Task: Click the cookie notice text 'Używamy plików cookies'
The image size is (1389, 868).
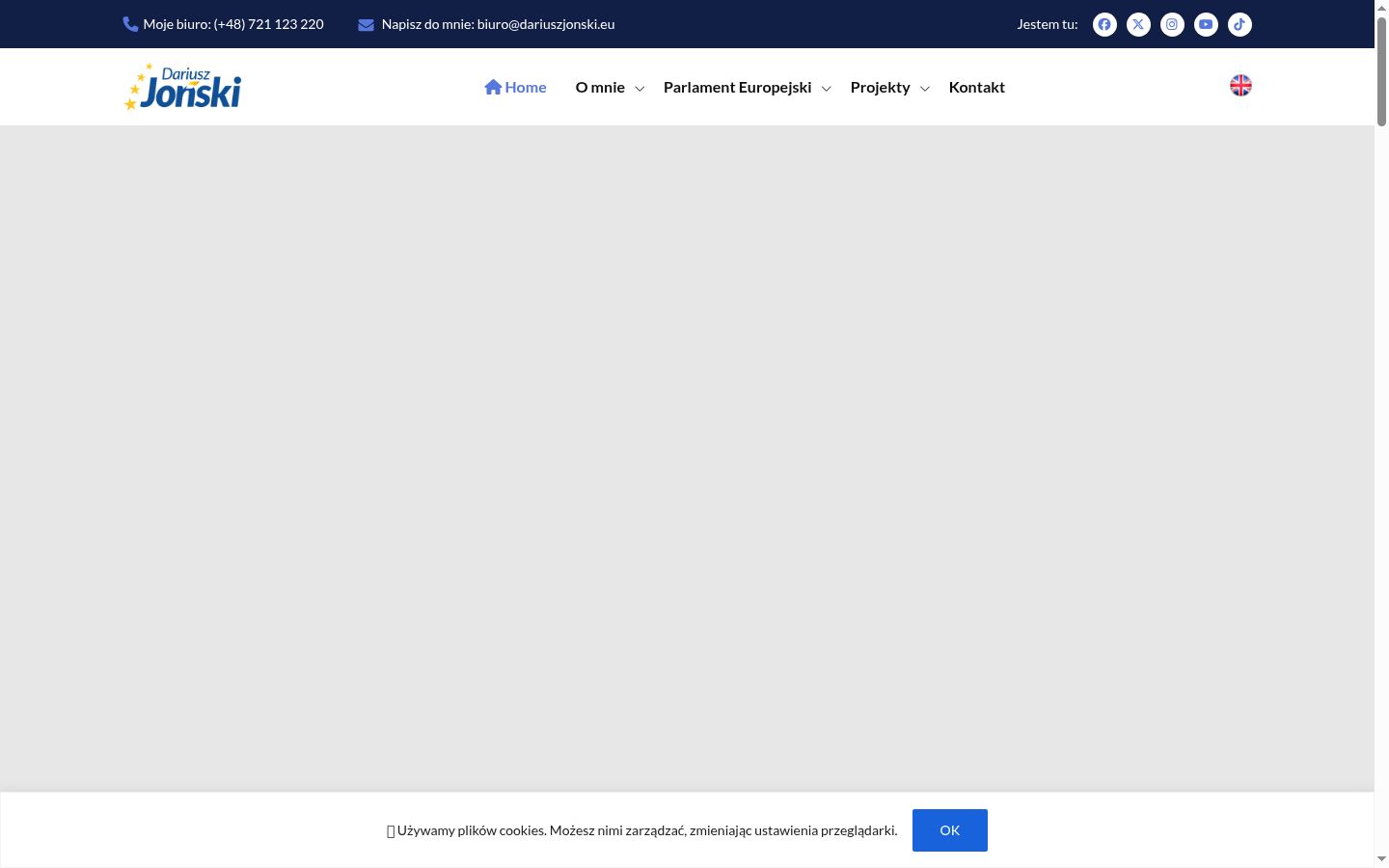Action: pyautogui.click(x=472, y=830)
